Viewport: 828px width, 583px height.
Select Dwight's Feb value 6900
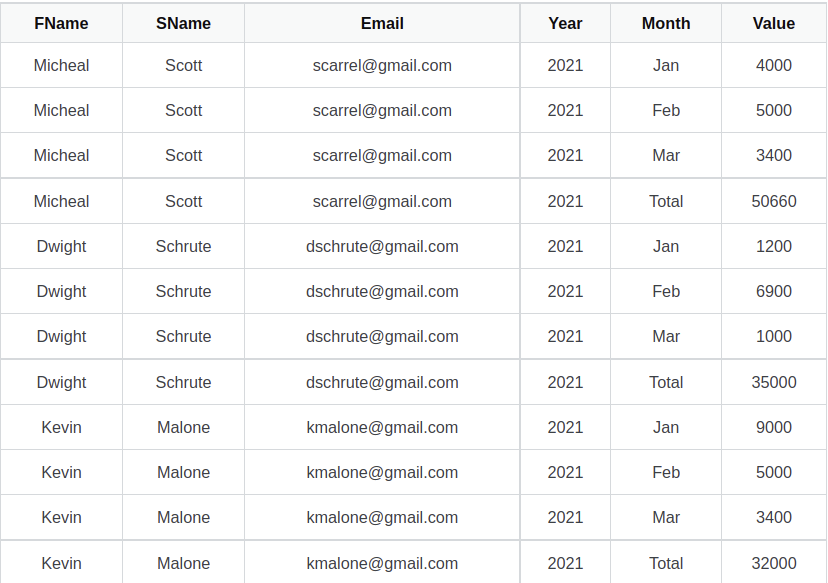tap(774, 292)
